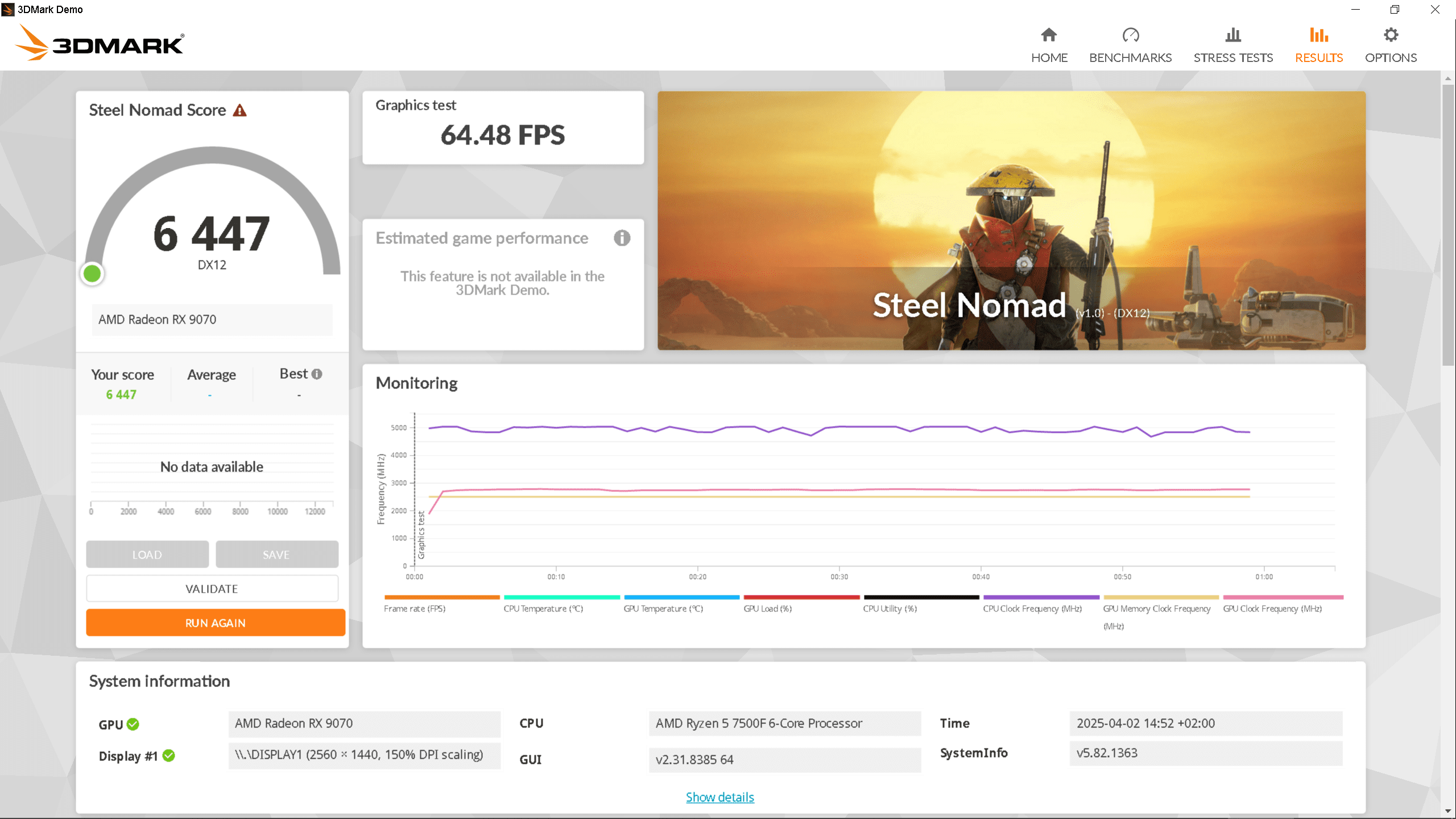Click the GPU Load red legend swatch
The width and height of the screenshot is (1456, 819).
[x=801, y=597]
